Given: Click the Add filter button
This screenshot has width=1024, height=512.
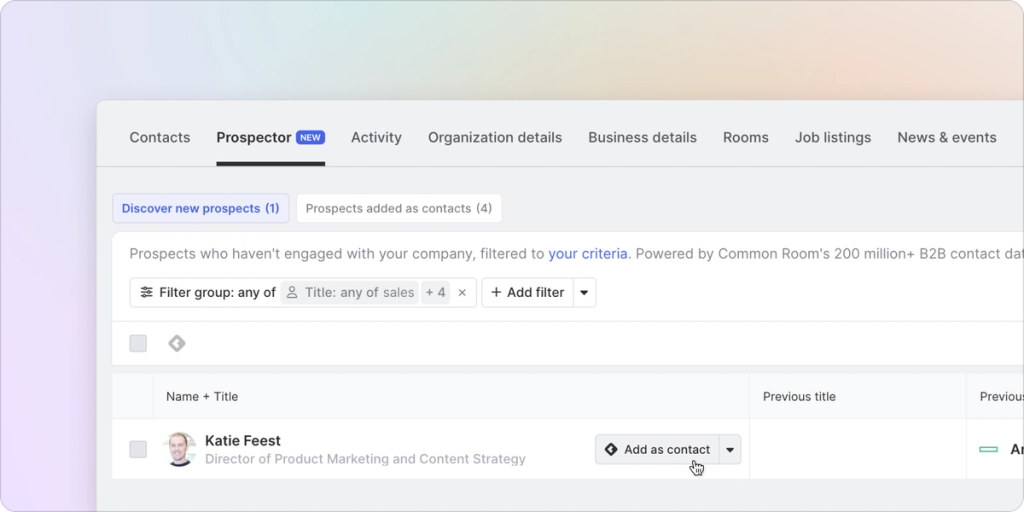Looking at the screenshot, I should point(528,293).
